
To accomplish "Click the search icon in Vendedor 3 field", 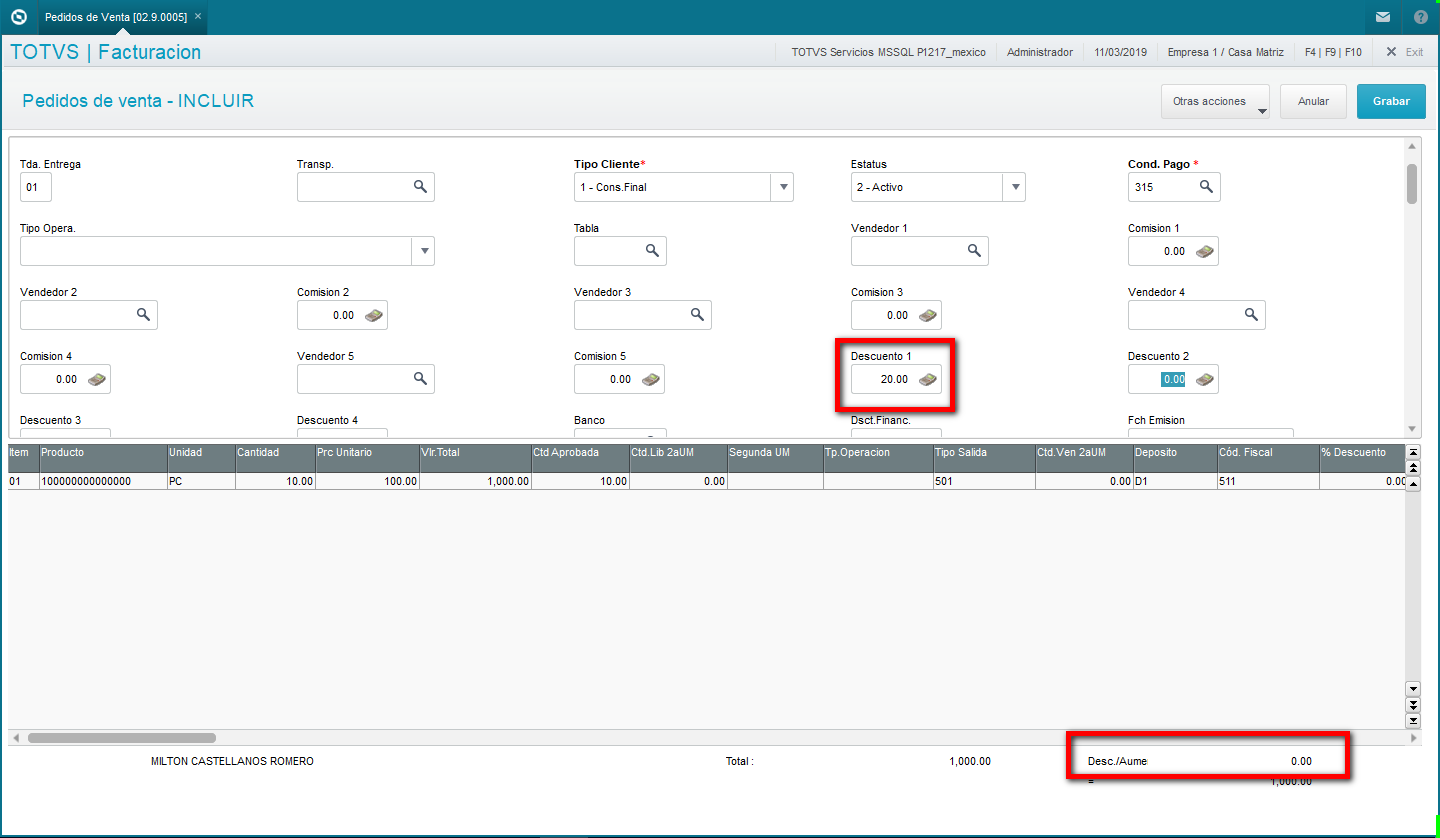I will [x=697, y=315].
